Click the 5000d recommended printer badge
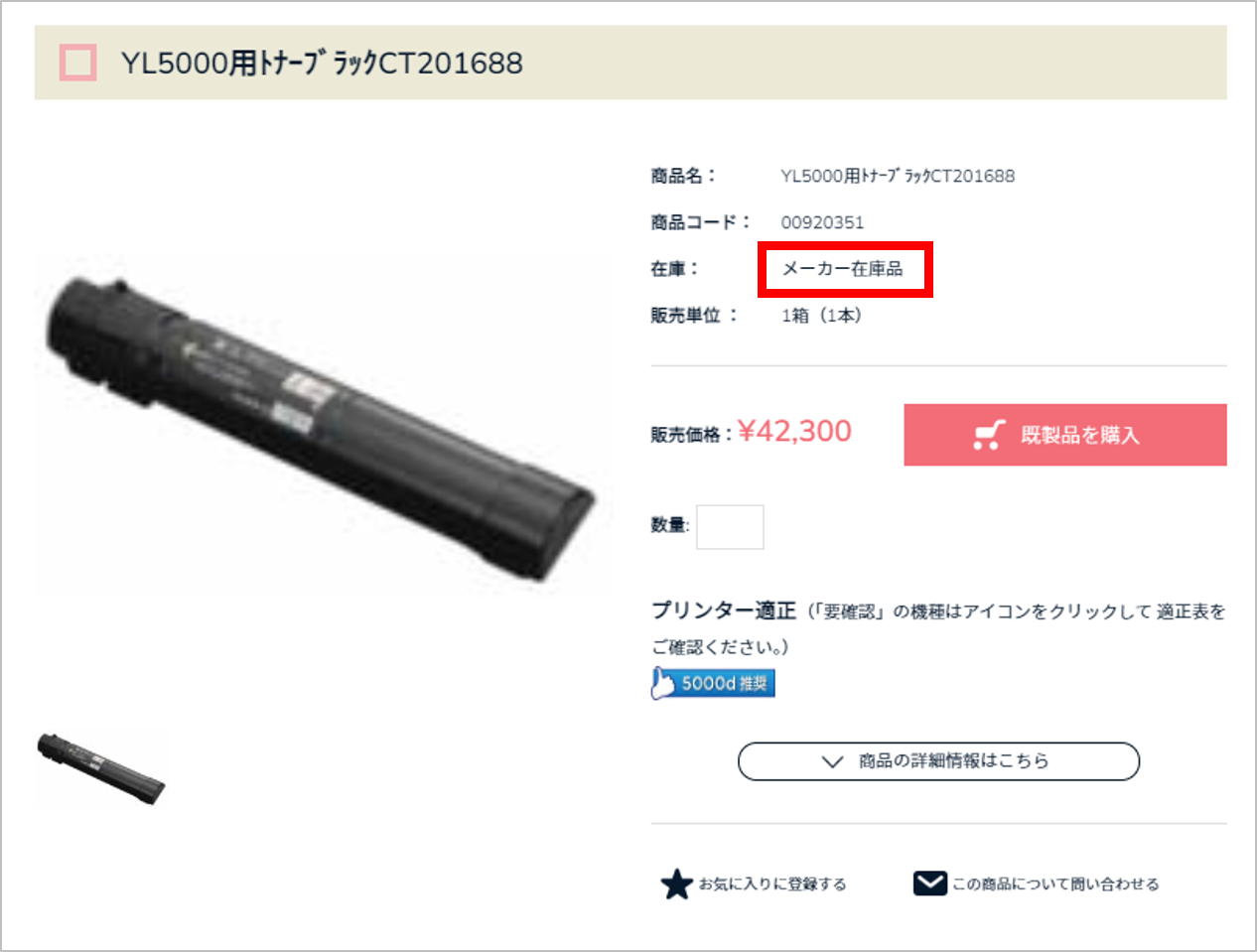Screen dimensions: 1257x952 coord(713,683)
